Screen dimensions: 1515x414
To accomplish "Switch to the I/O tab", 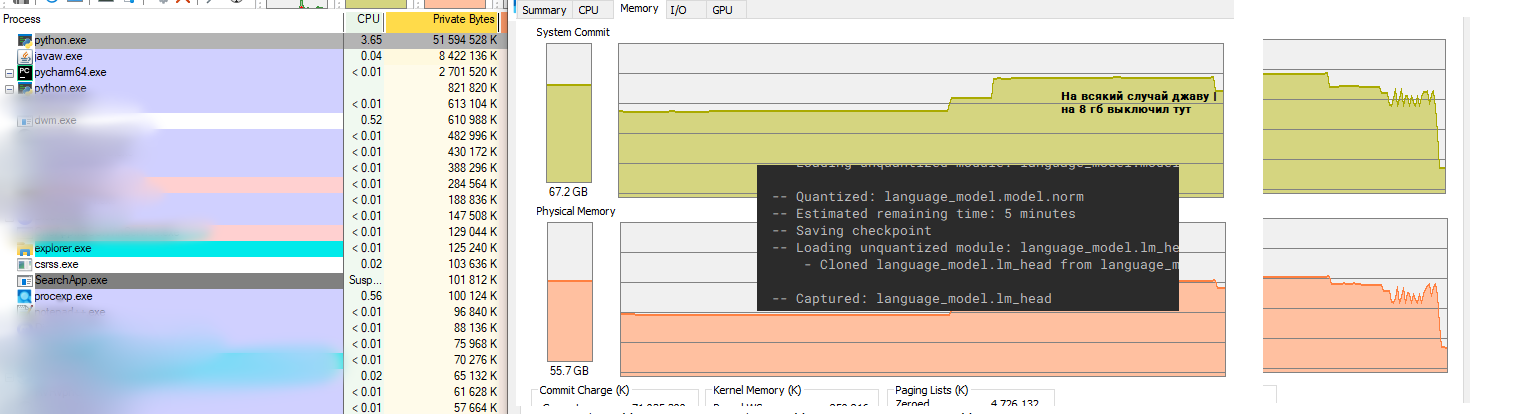I will 678,10.
